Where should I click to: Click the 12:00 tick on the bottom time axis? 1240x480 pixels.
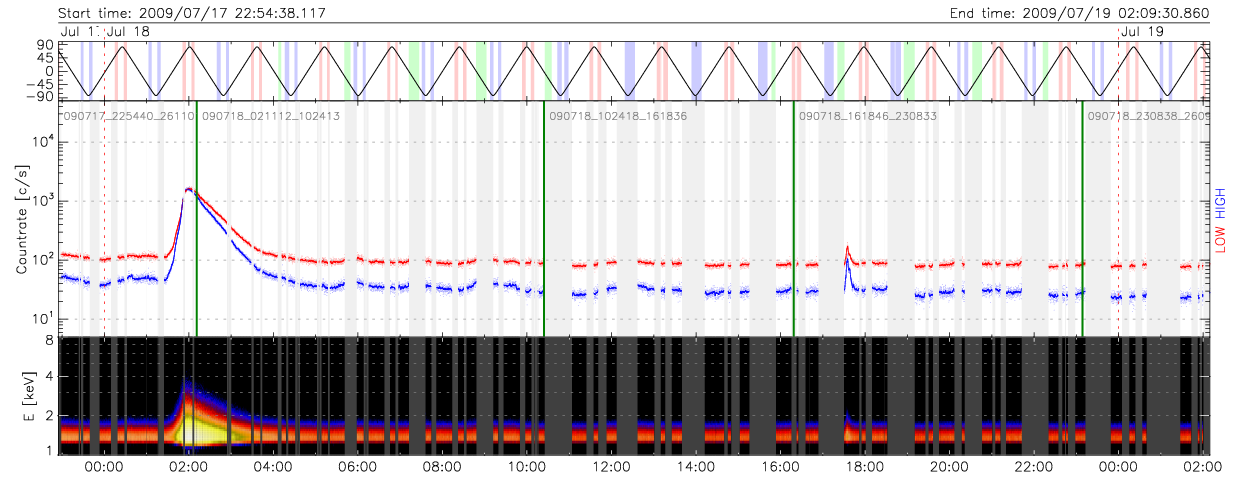(611, 466)
